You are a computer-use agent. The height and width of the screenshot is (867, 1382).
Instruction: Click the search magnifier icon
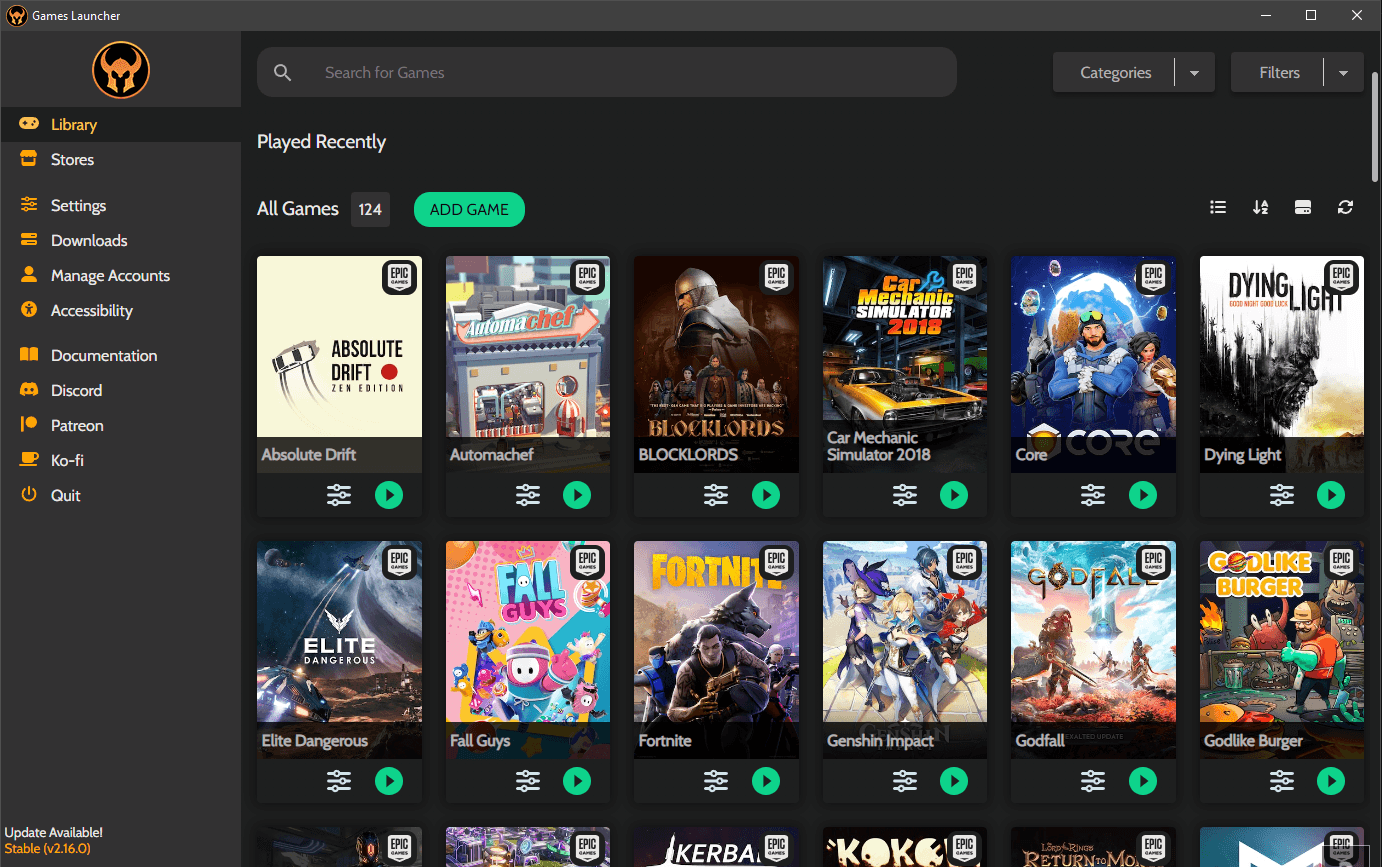point(283,73)
